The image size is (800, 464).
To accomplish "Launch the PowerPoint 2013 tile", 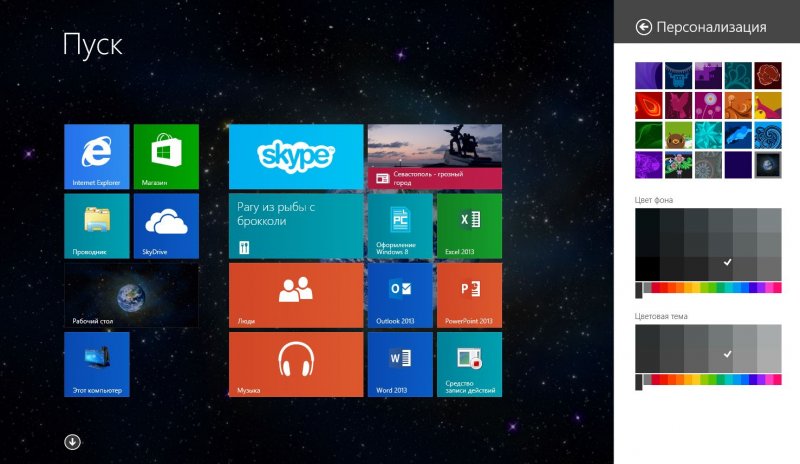I will [x=469, y=296].
